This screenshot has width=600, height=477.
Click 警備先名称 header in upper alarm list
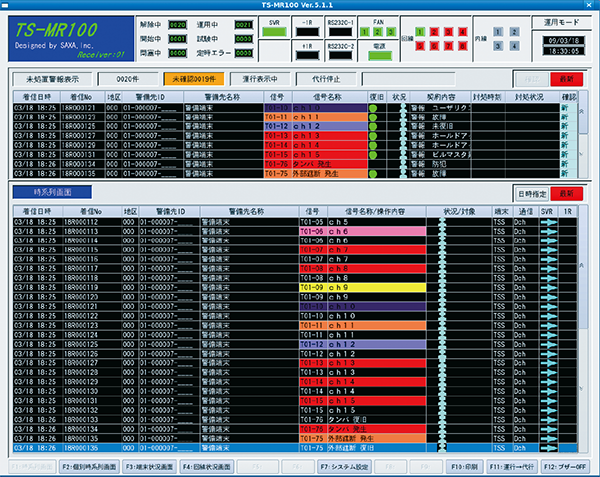(223, 97)
